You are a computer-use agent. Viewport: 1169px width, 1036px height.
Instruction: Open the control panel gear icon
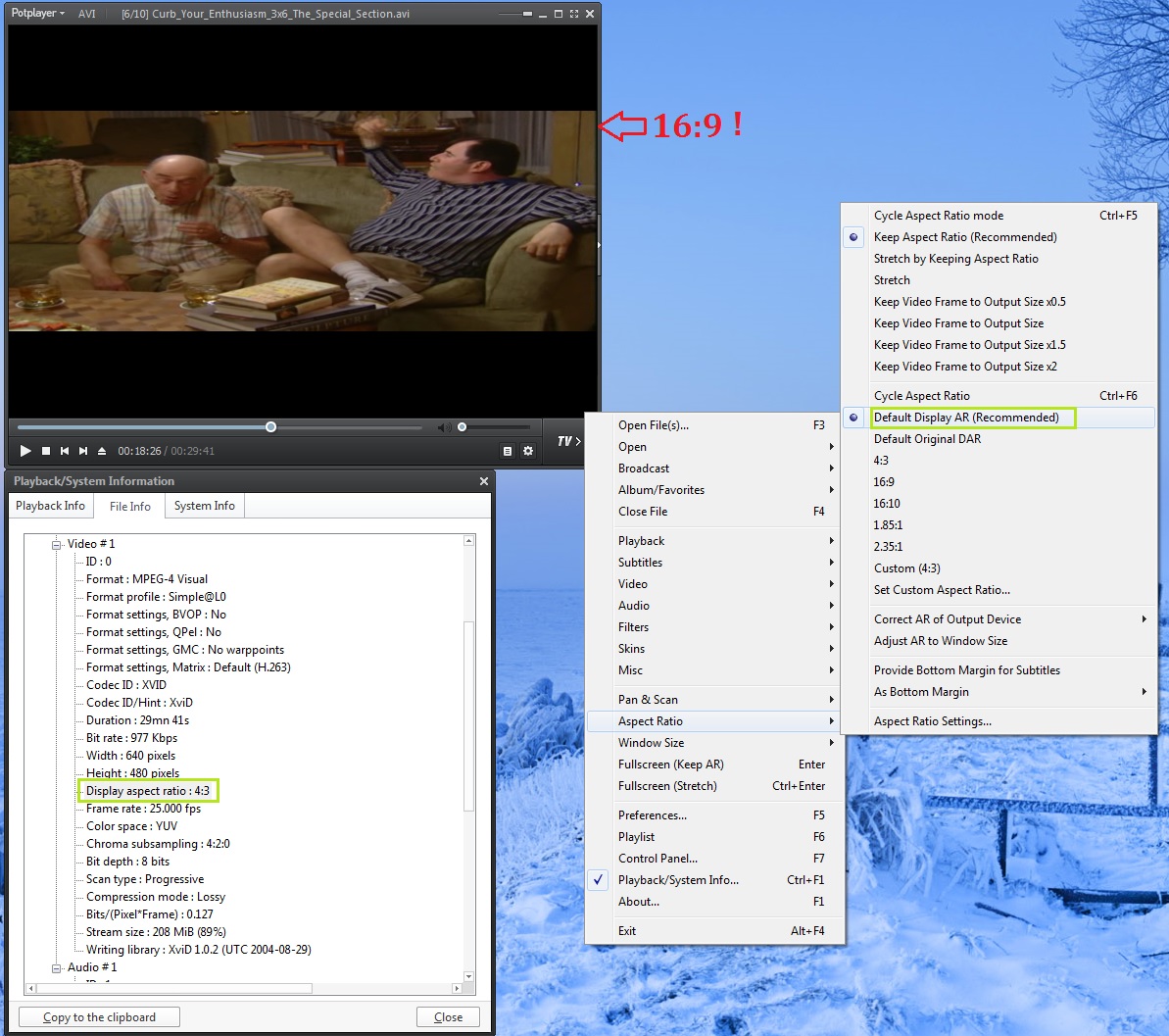point(528,451)
